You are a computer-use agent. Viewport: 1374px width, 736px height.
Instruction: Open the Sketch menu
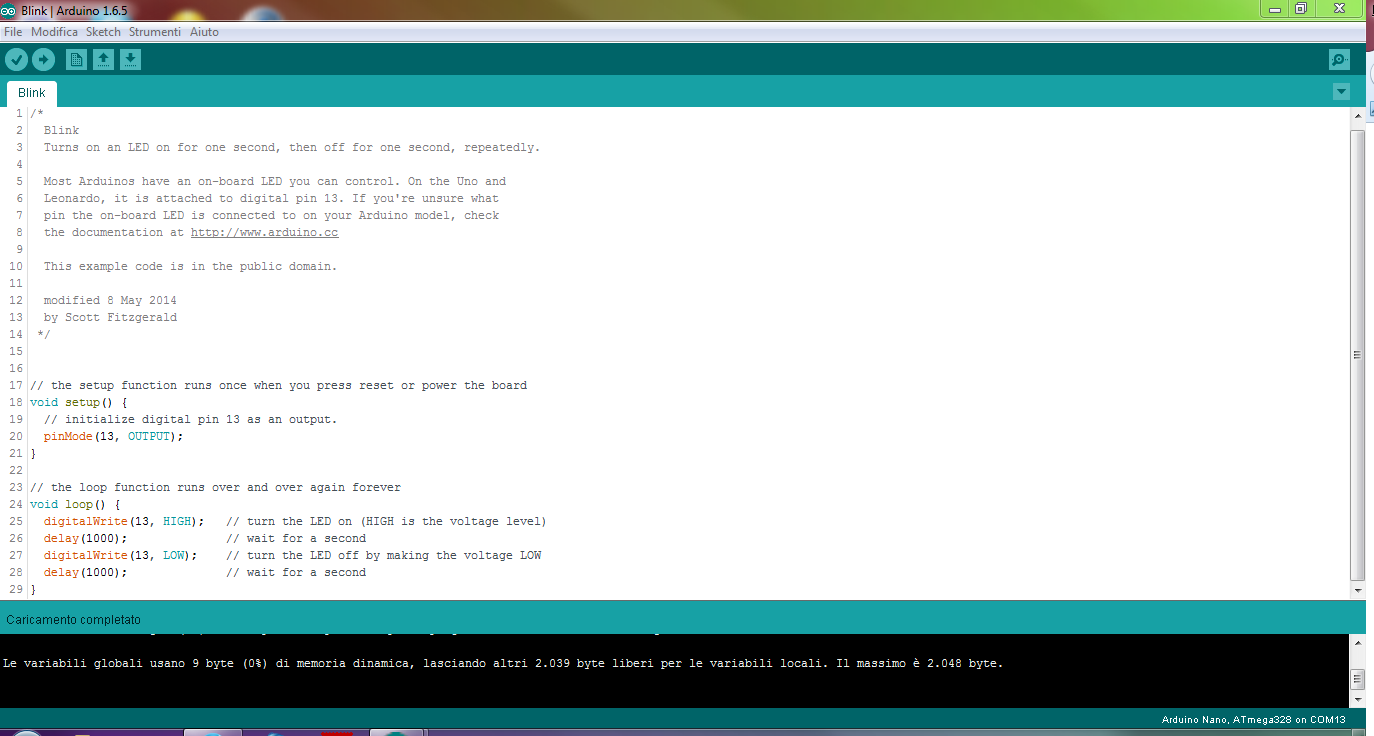coord(103,32)
